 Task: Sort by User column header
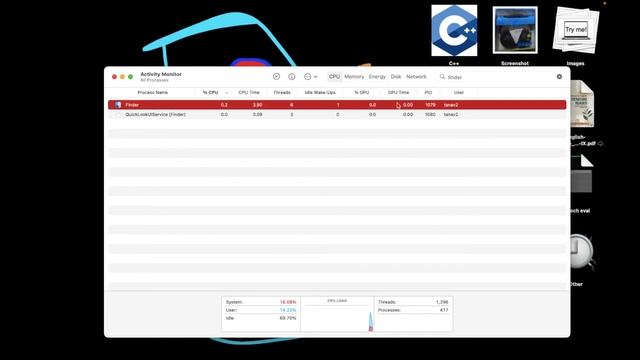pyautogui.click(x=459, y=93)
